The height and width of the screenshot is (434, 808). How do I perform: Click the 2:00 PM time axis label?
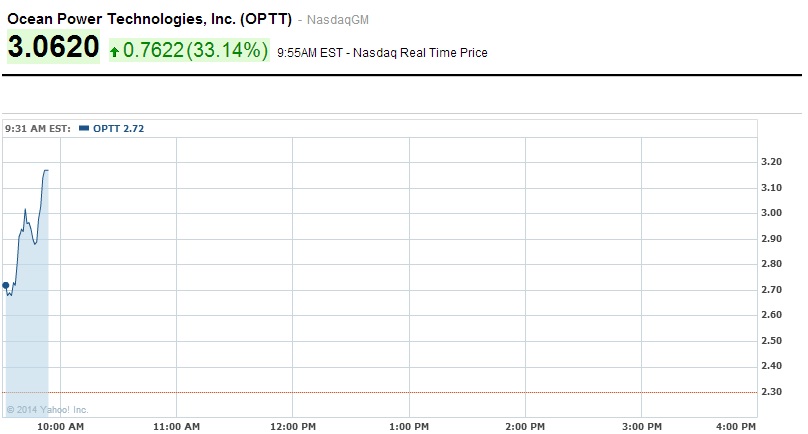click(526, 427)
